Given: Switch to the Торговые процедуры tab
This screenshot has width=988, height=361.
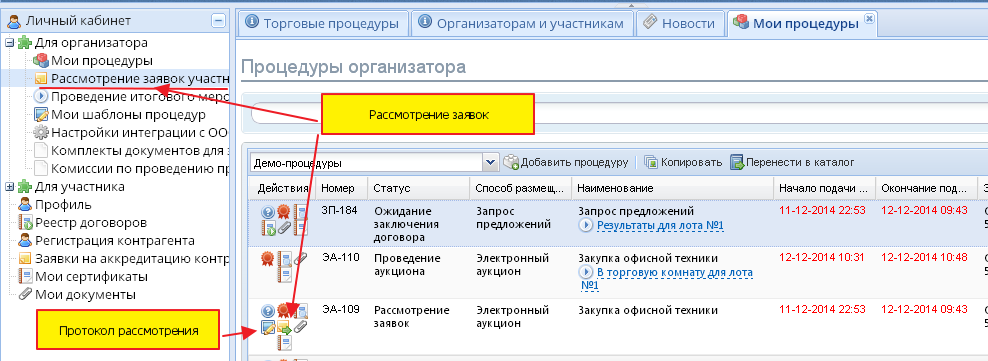Looking at the screenshot, I should click(323, 23).
